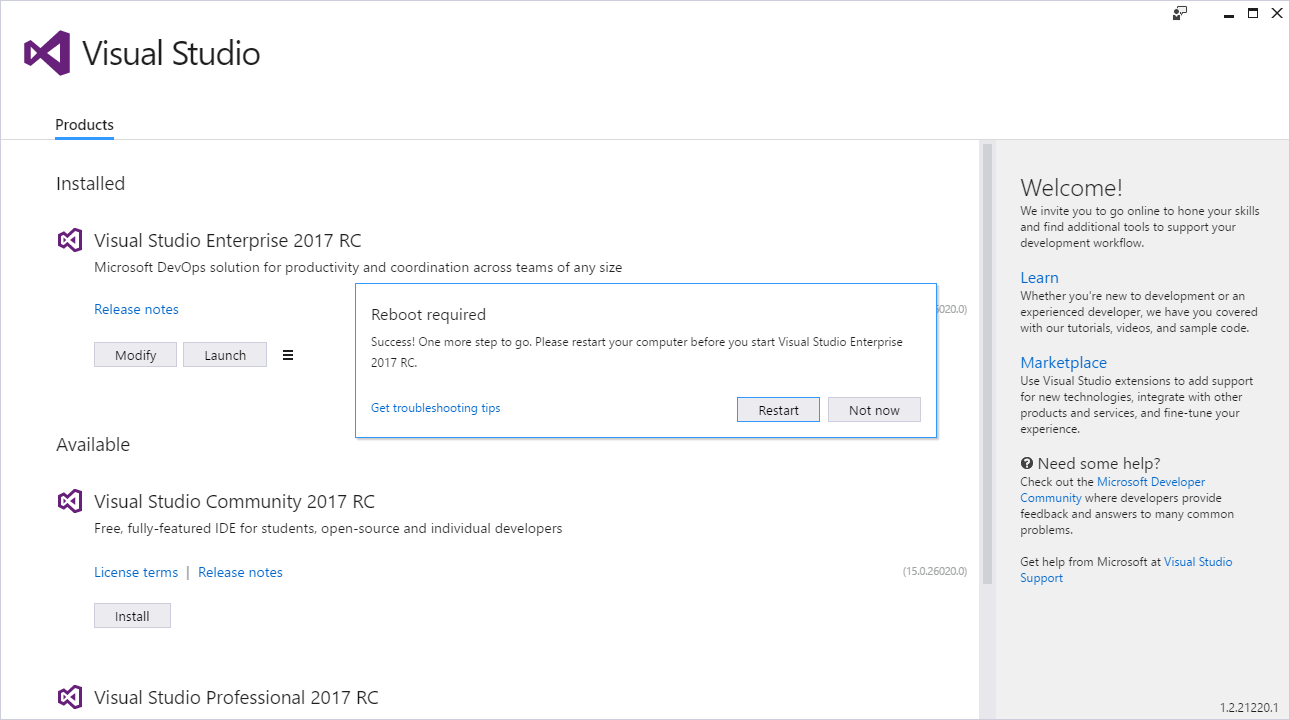1290x720 pixels.
Task: Open Visual Studio Support link
Action: 1126,570
